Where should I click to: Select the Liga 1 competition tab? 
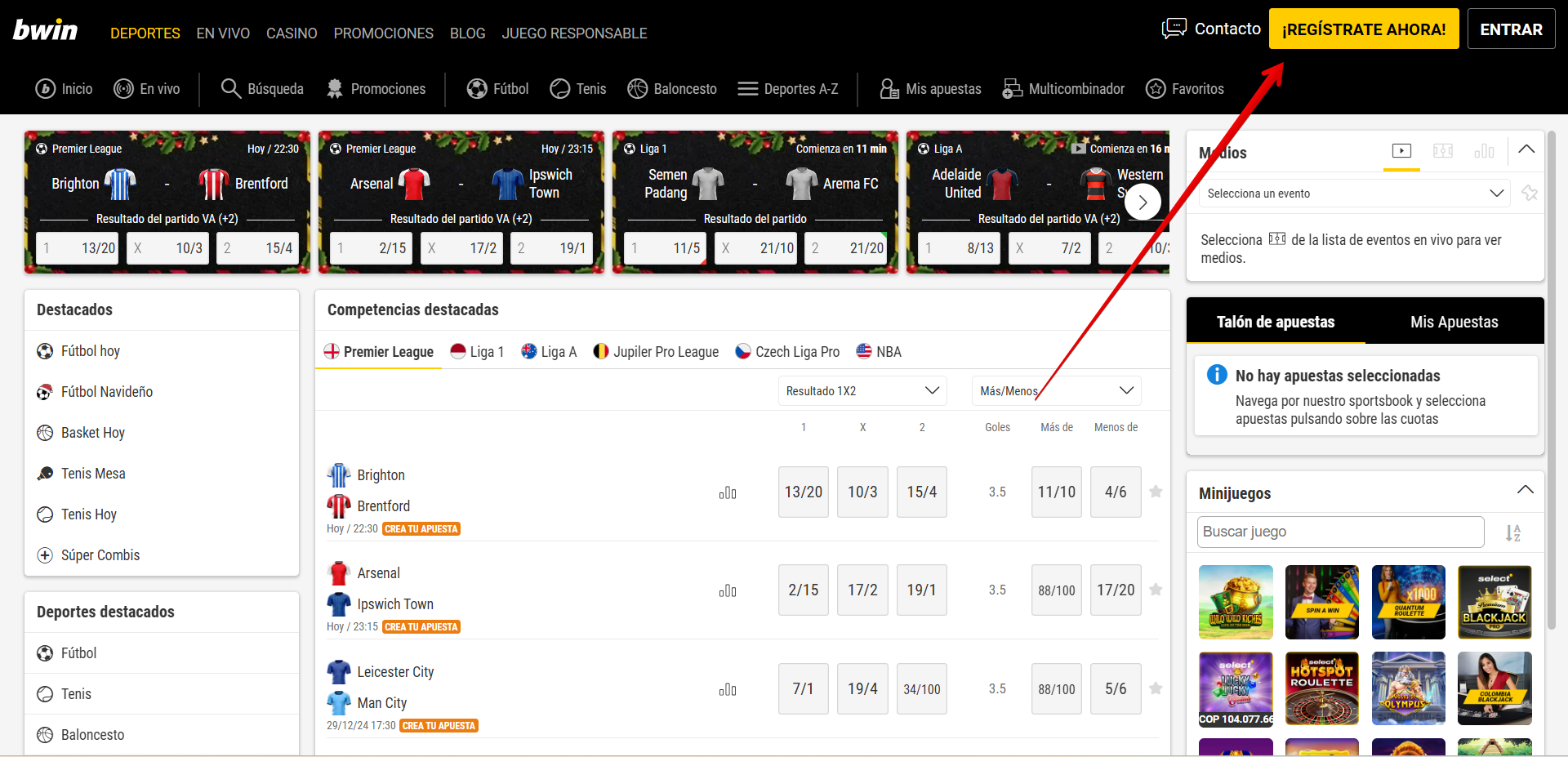pyautogui.click(x=478, y=352)
